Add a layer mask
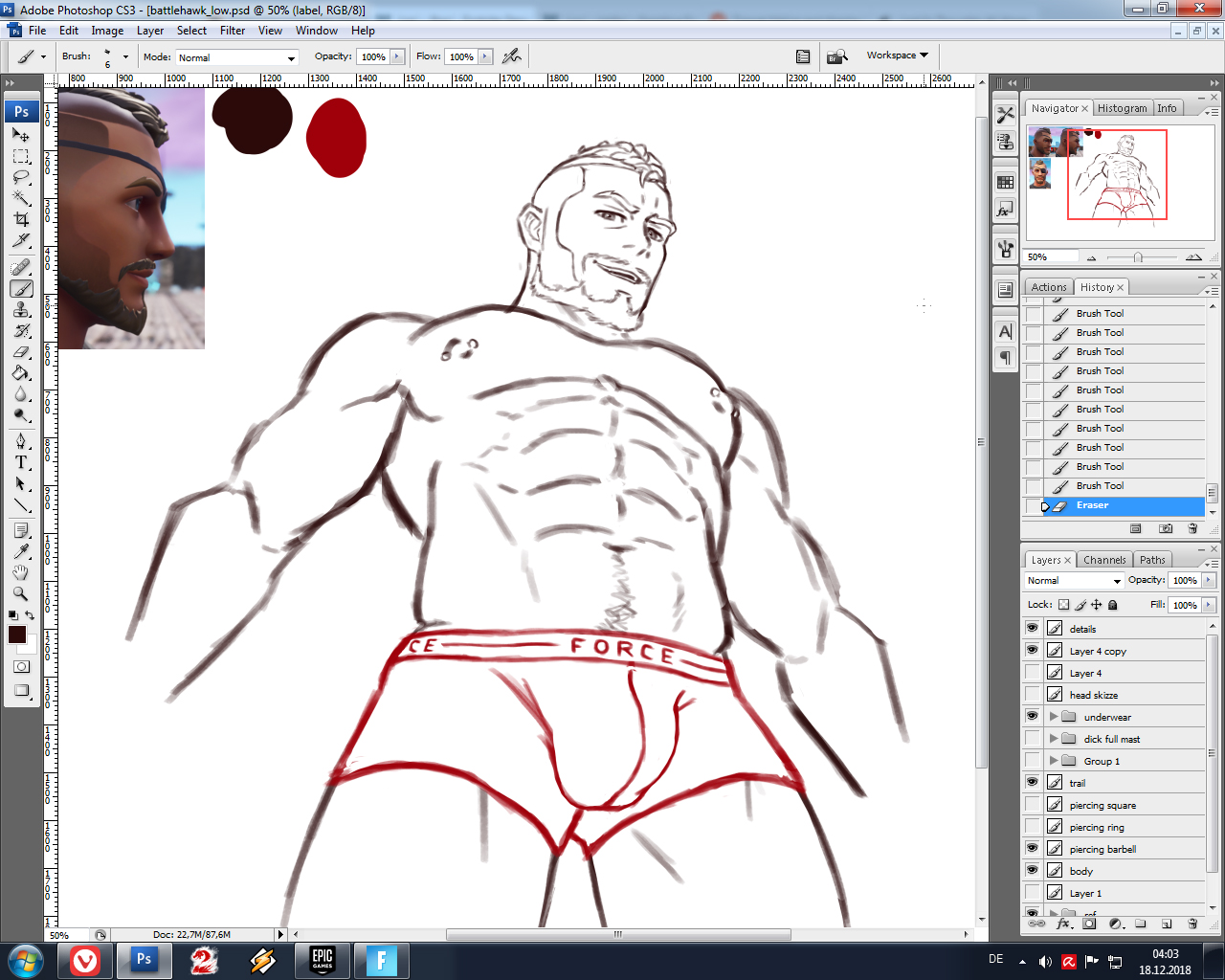This screenshot has height=980, width=1225. pos(1089,924)
